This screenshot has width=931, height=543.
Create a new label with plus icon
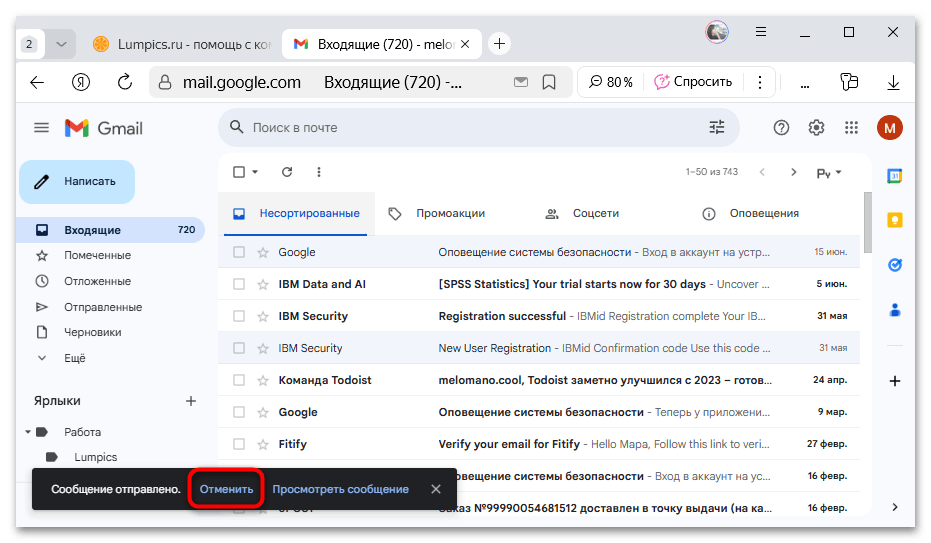pyautogui.click(x=191, y=401)
